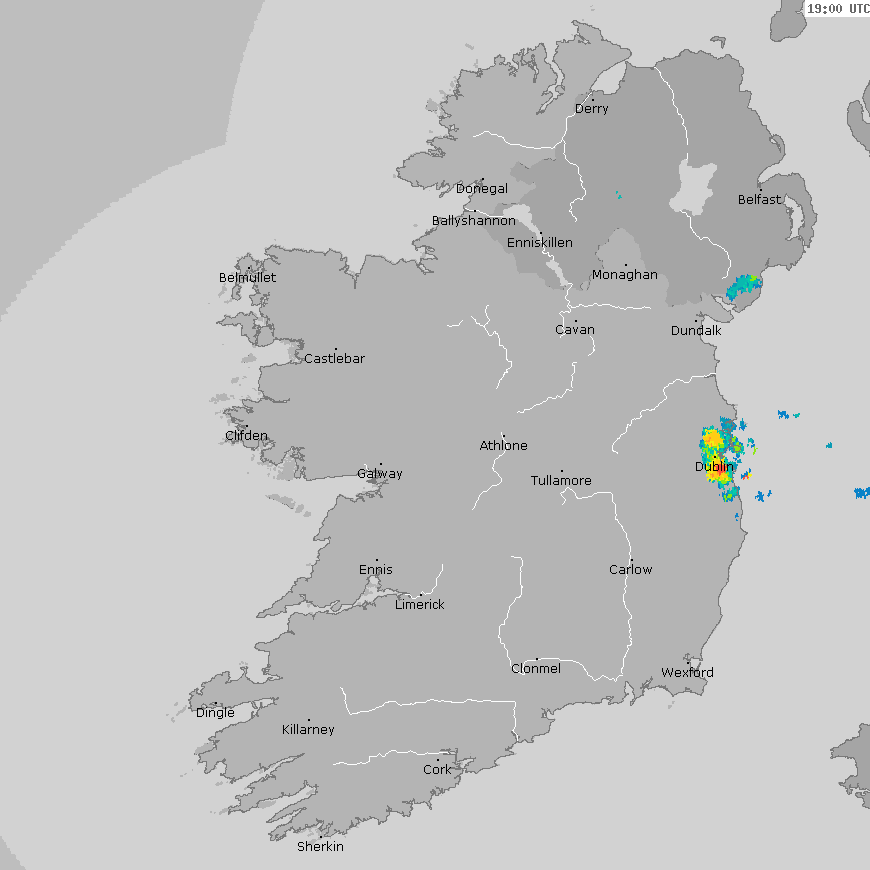Click the Sherkin label

[x=320, y=847]
